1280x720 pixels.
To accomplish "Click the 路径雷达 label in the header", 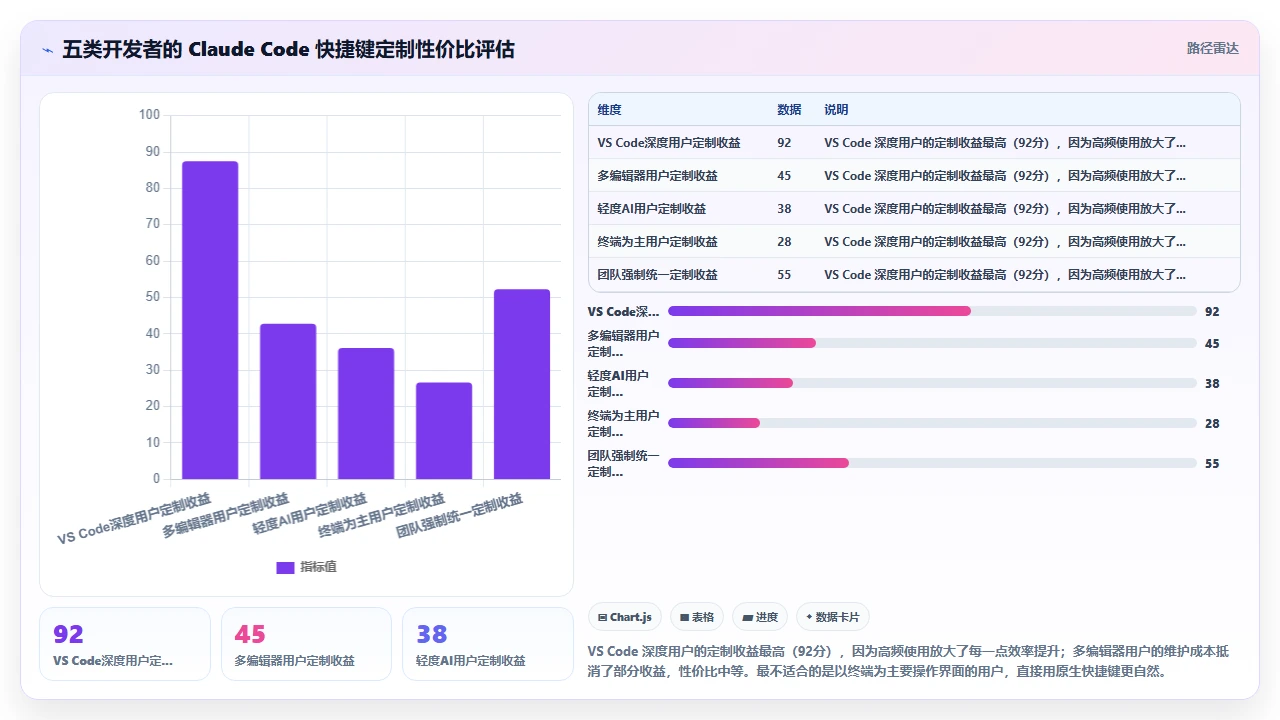I will (x=1213, y=48).
